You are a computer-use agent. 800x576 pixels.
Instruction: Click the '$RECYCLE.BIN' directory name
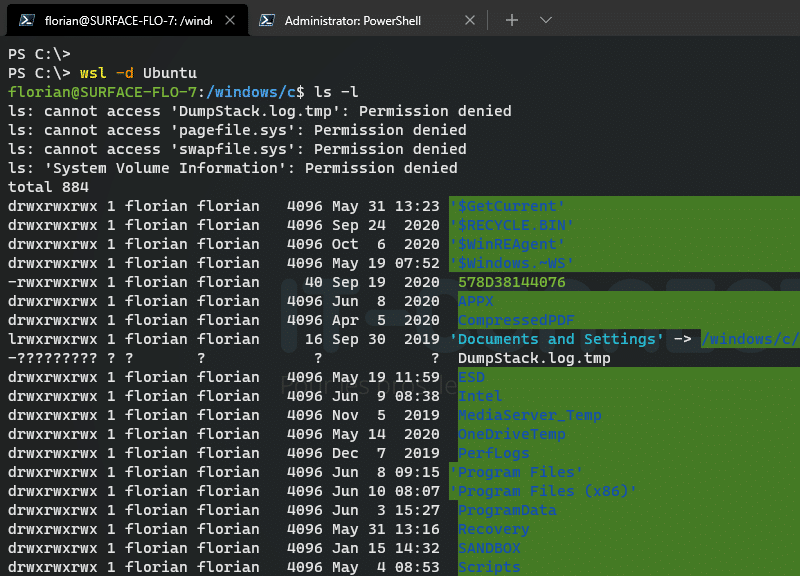[x=511, y=225]
